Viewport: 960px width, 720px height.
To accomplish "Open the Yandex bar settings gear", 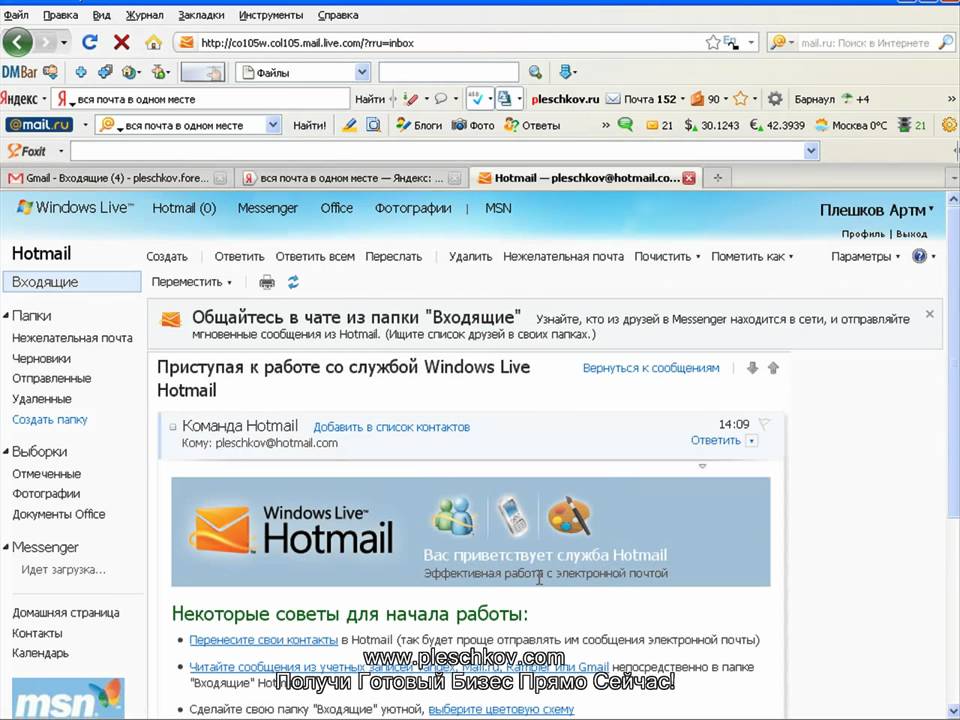I will point(775,99).
